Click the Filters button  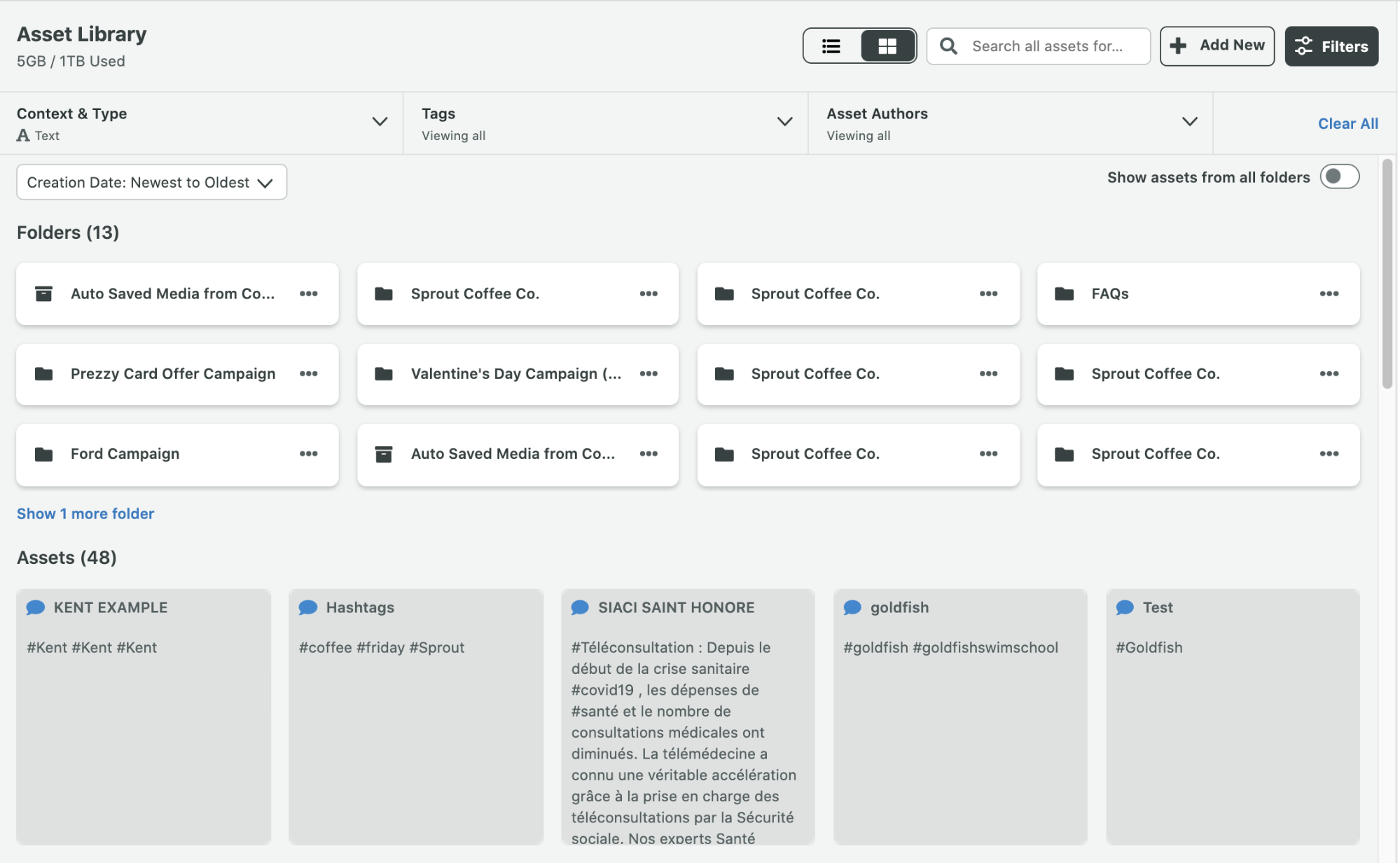tap(1331, 46)
